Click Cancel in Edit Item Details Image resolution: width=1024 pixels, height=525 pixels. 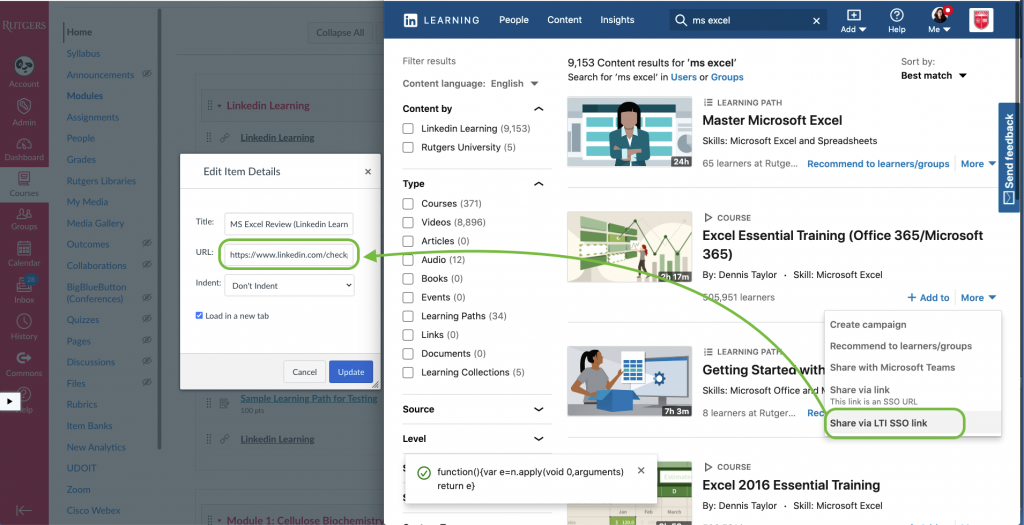pos(304,372)
